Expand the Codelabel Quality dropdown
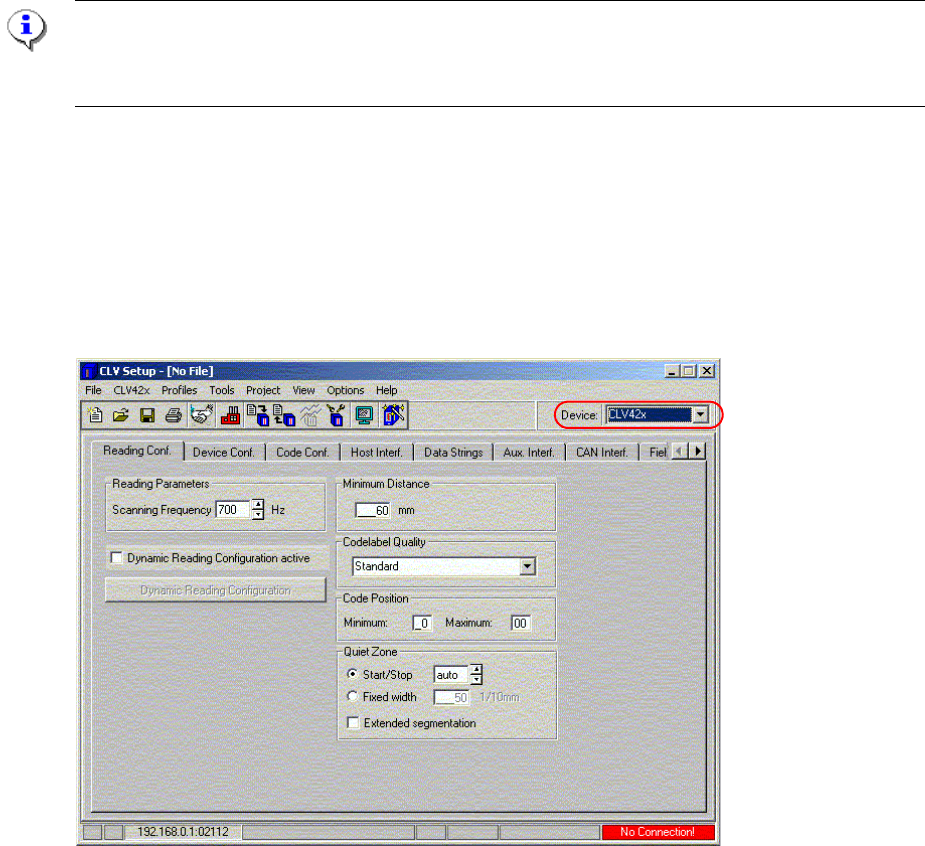 [x=527, y=566]
